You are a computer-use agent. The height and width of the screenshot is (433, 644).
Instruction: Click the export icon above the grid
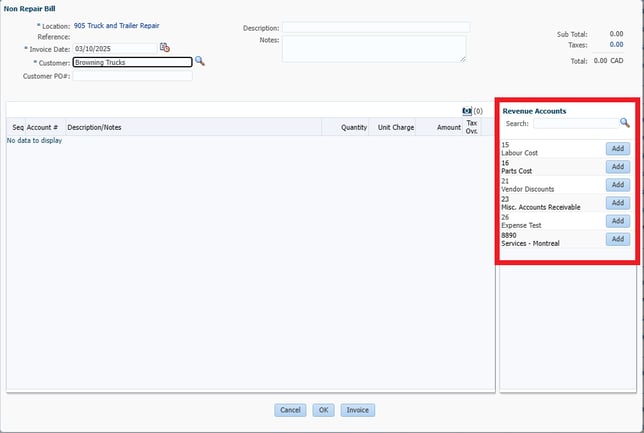tap(466, 110)
